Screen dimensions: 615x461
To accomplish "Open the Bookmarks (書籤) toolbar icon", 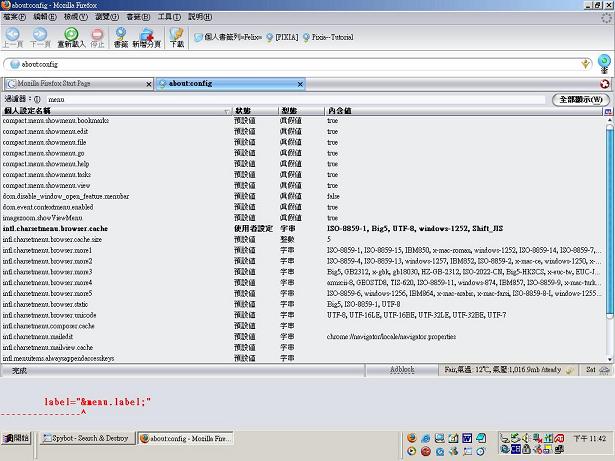I will 121,36.
